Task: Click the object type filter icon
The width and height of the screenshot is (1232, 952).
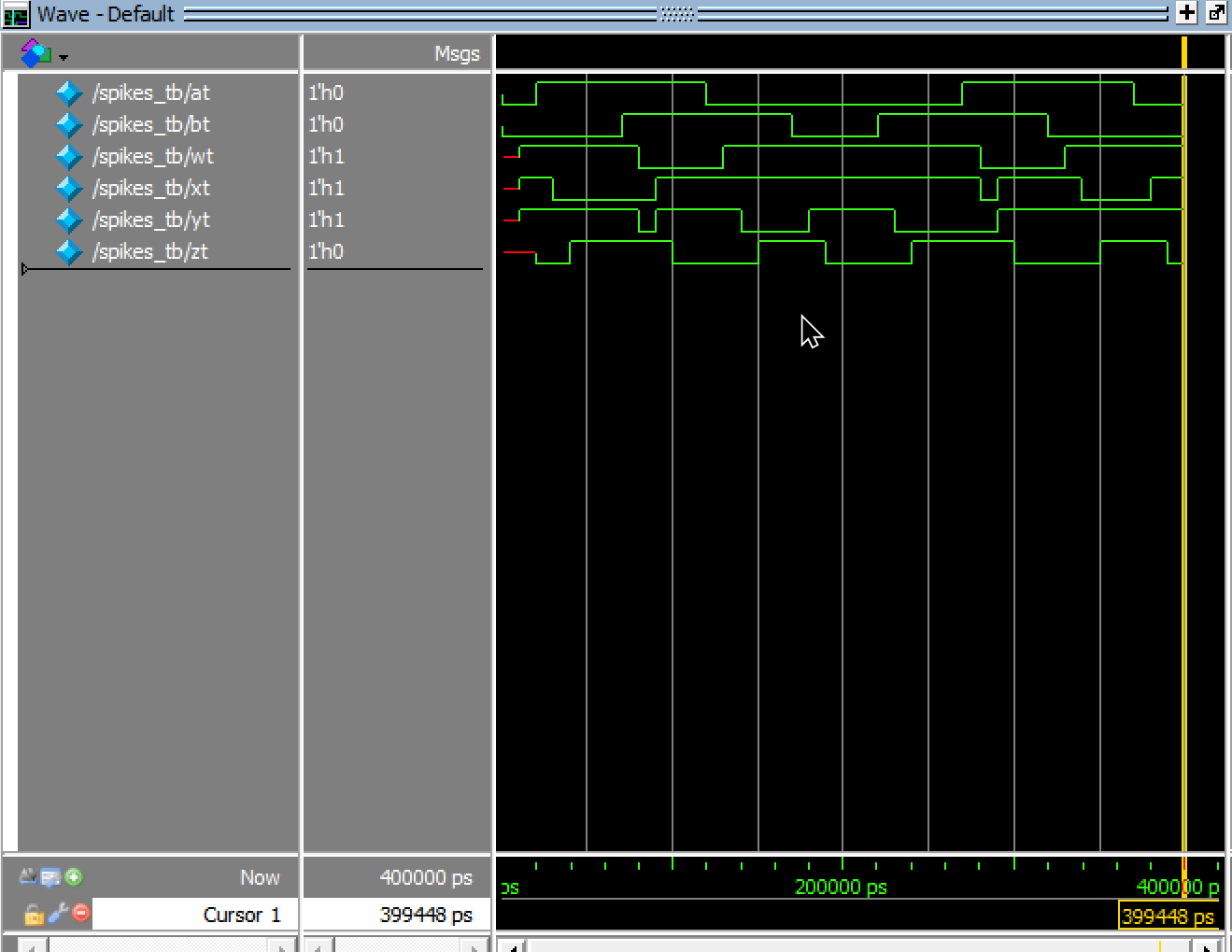Action: [x=35, y=54]
